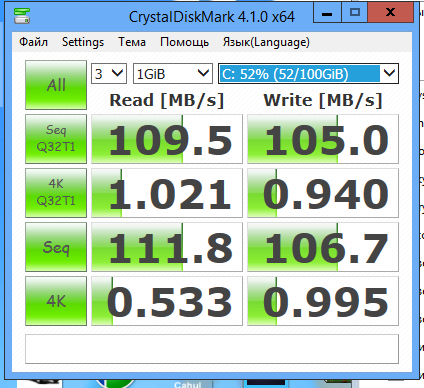Click the empty comment field at bottom
This screenshot has width=424, height=388.
[212, 349]
